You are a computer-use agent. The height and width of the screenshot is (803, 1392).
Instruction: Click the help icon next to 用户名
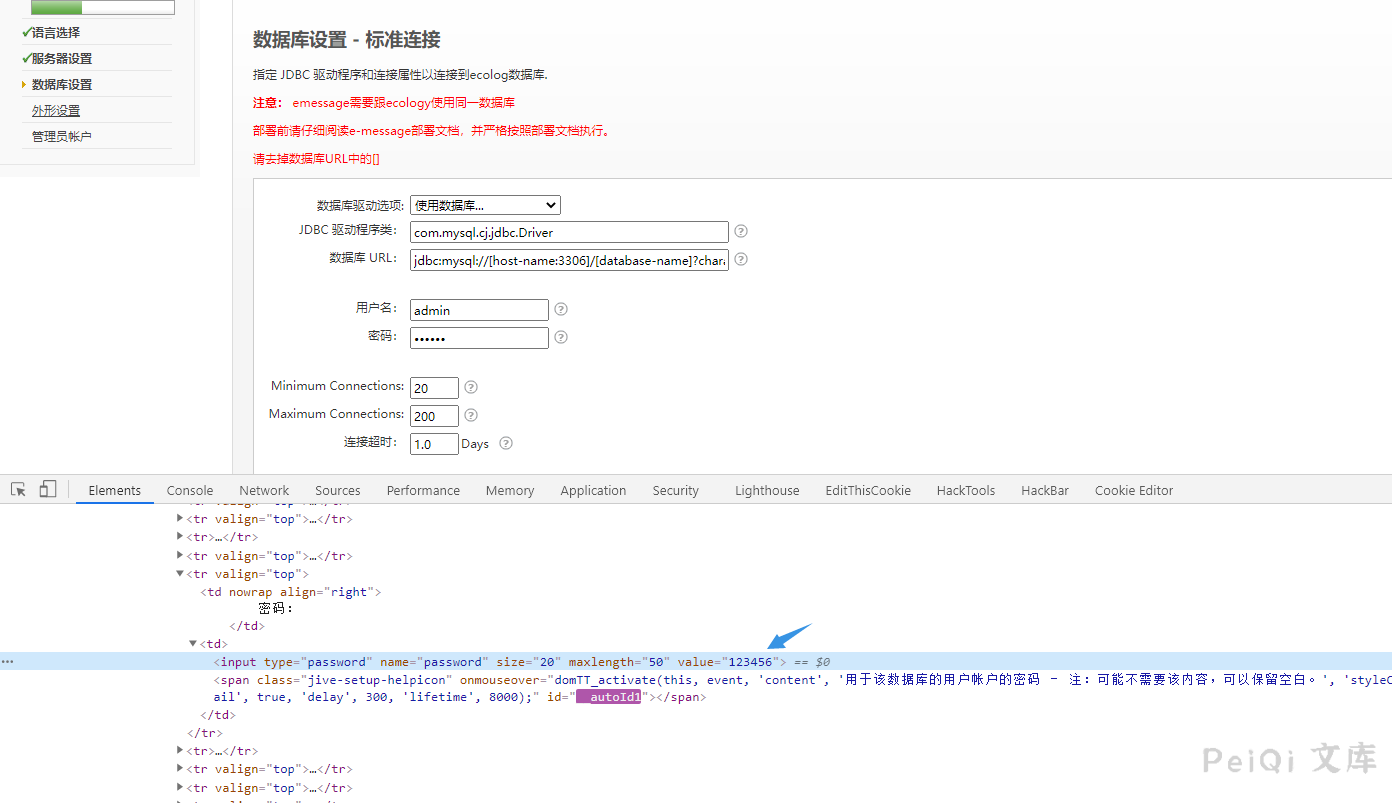pyautogui.click(x=560, y=309)
